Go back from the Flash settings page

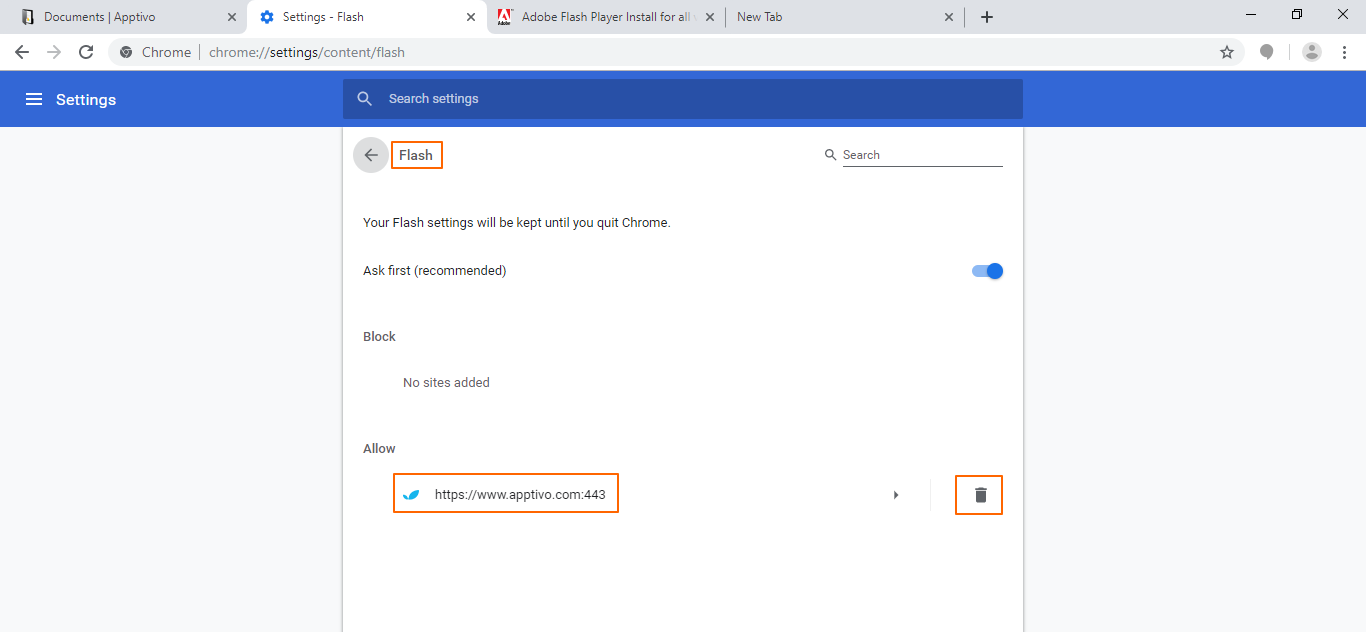(371, 155)
